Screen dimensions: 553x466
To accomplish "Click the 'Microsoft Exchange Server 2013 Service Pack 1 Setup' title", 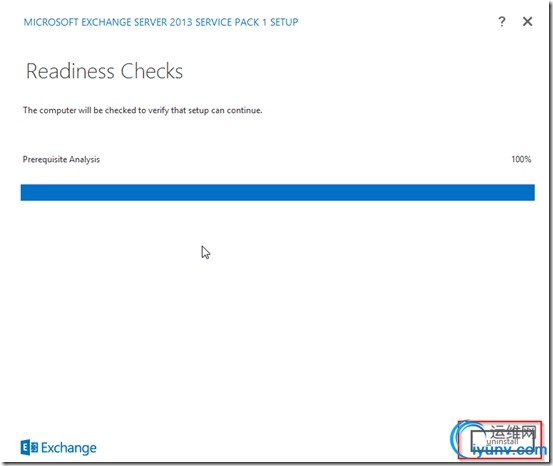I will click(161, 22).
